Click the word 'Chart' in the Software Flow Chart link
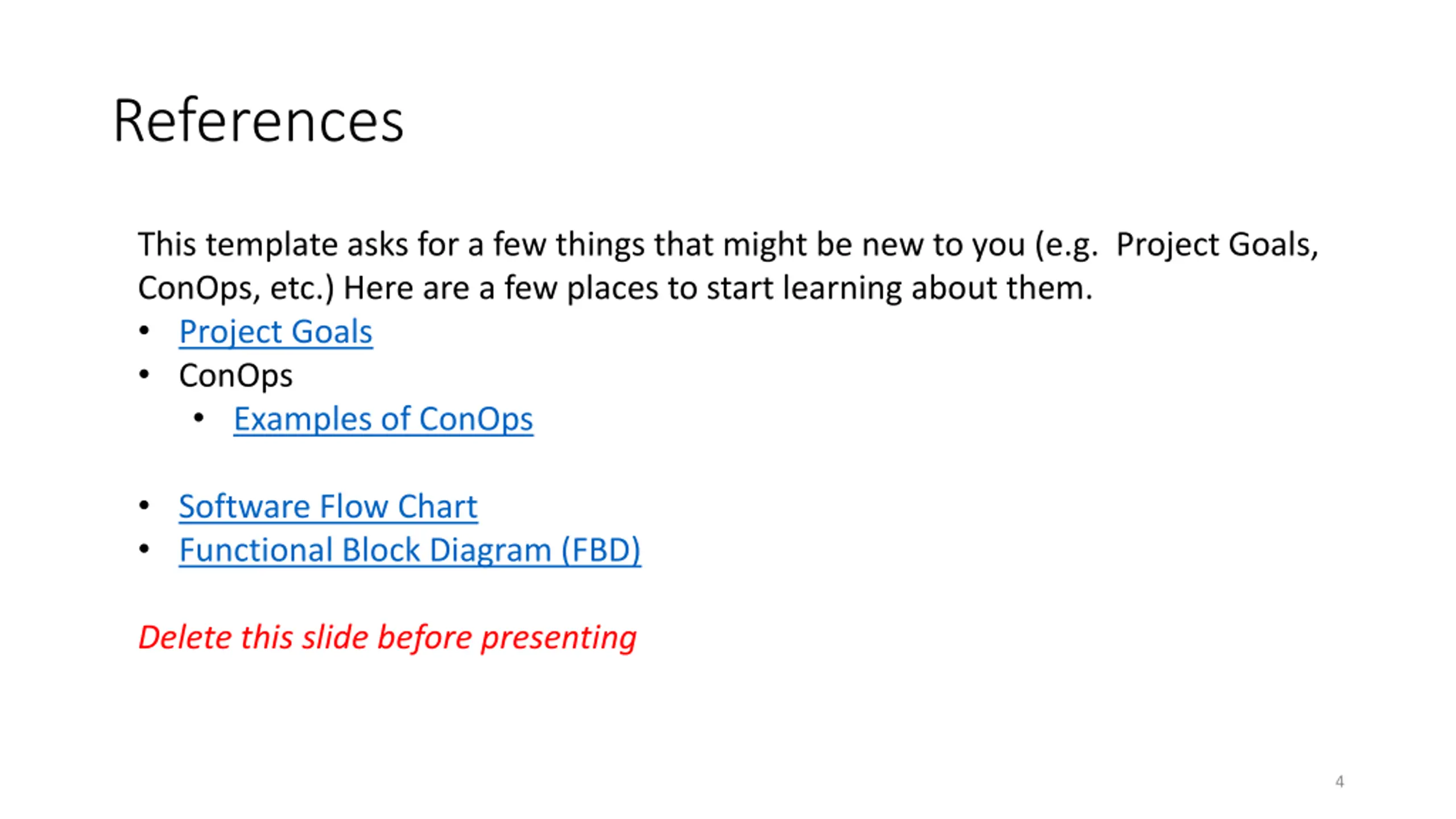Viewport: 1456px width, 819px height. pos(437,506)
